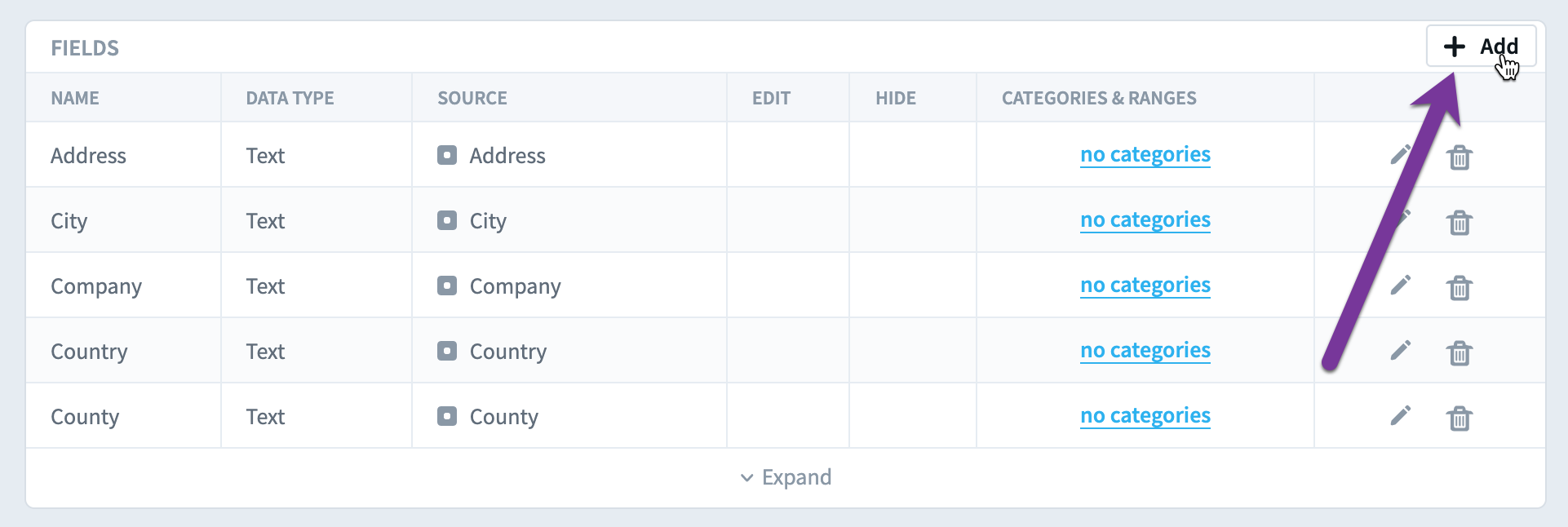1568x527 pixels.
Task: Click the City source square icon
Action: tap(447, 220)
